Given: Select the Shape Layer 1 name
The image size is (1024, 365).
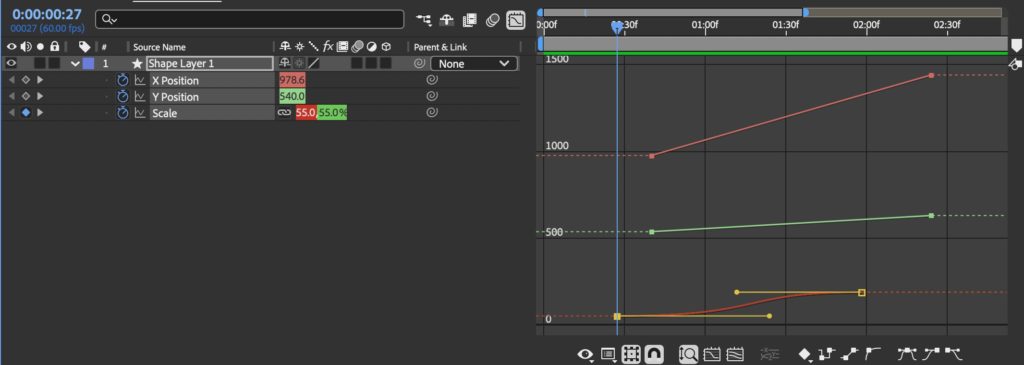Looking at the screenshot, I should point(210,63).
